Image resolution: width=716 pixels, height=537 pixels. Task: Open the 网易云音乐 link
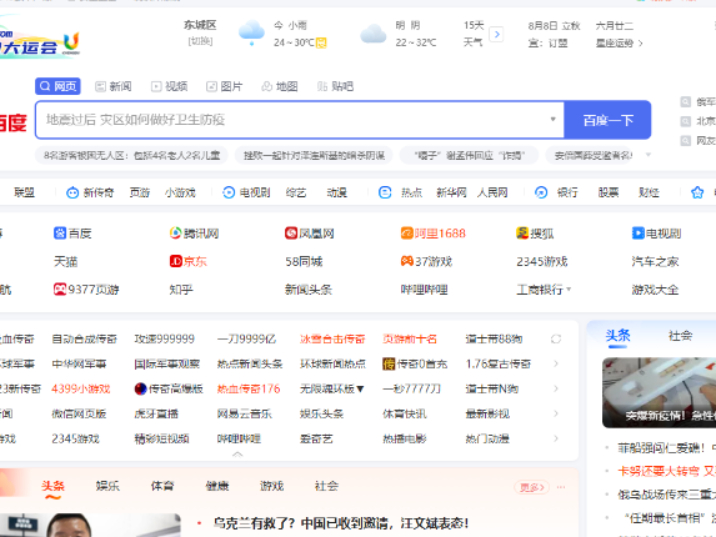[x=244, y=414]
